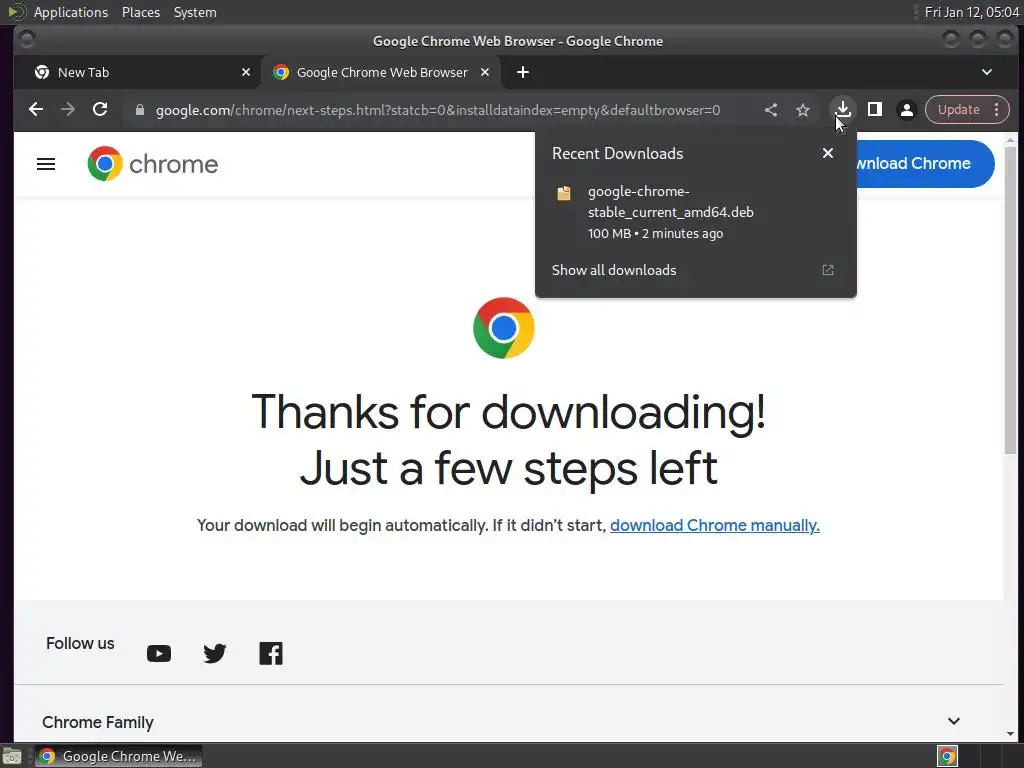Click the Chrome icon in bottom-right panel
The image size is (1024, 768).
coord(947,756)
